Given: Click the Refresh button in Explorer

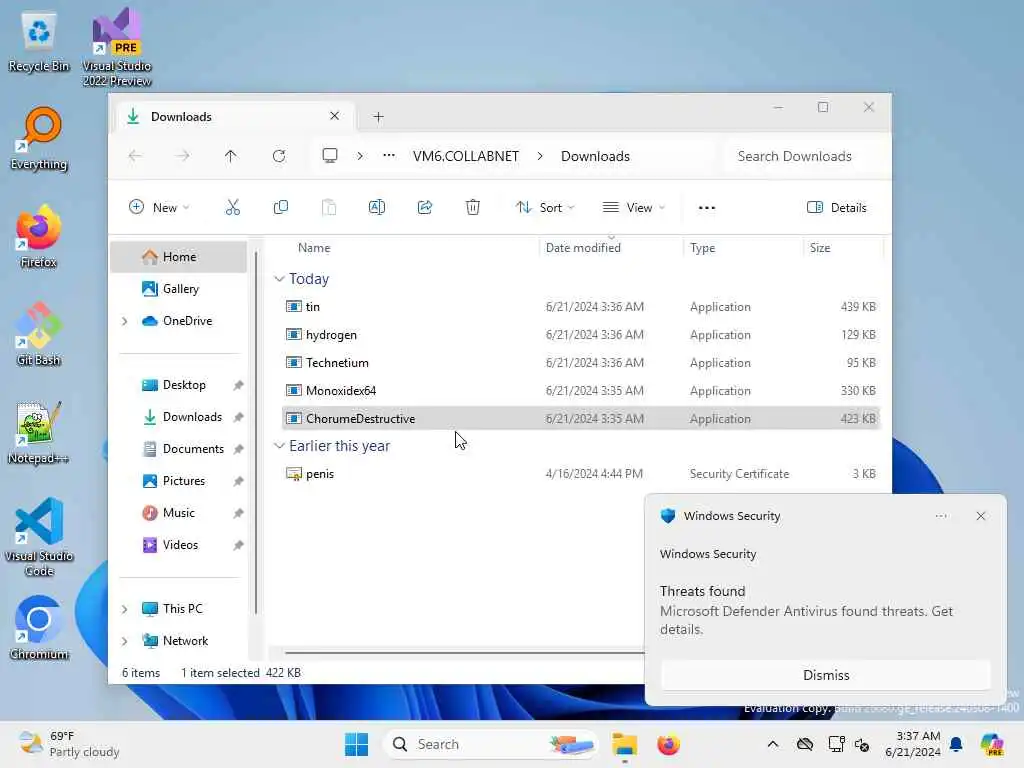Looking at the screenshot, I should point(279,156).
